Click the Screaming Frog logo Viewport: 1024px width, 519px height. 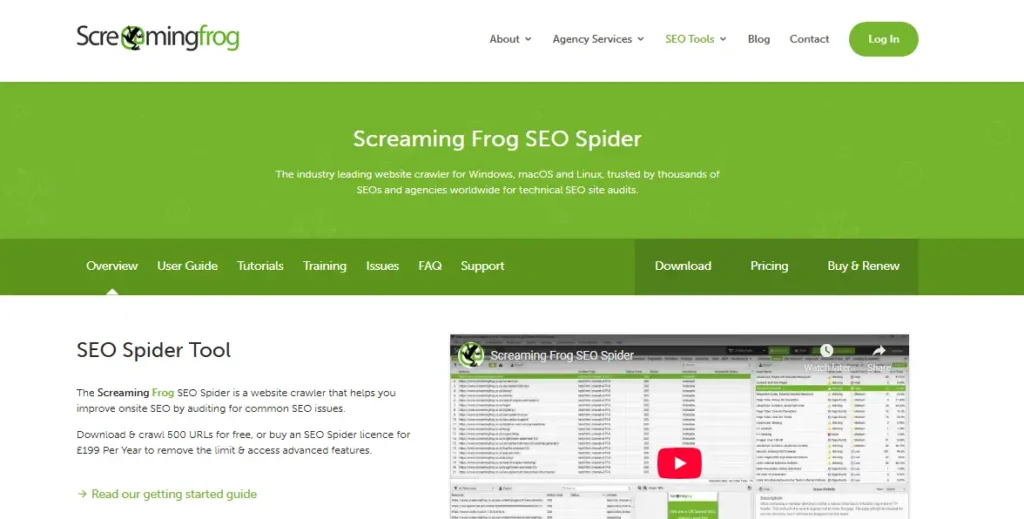(158, 38)
